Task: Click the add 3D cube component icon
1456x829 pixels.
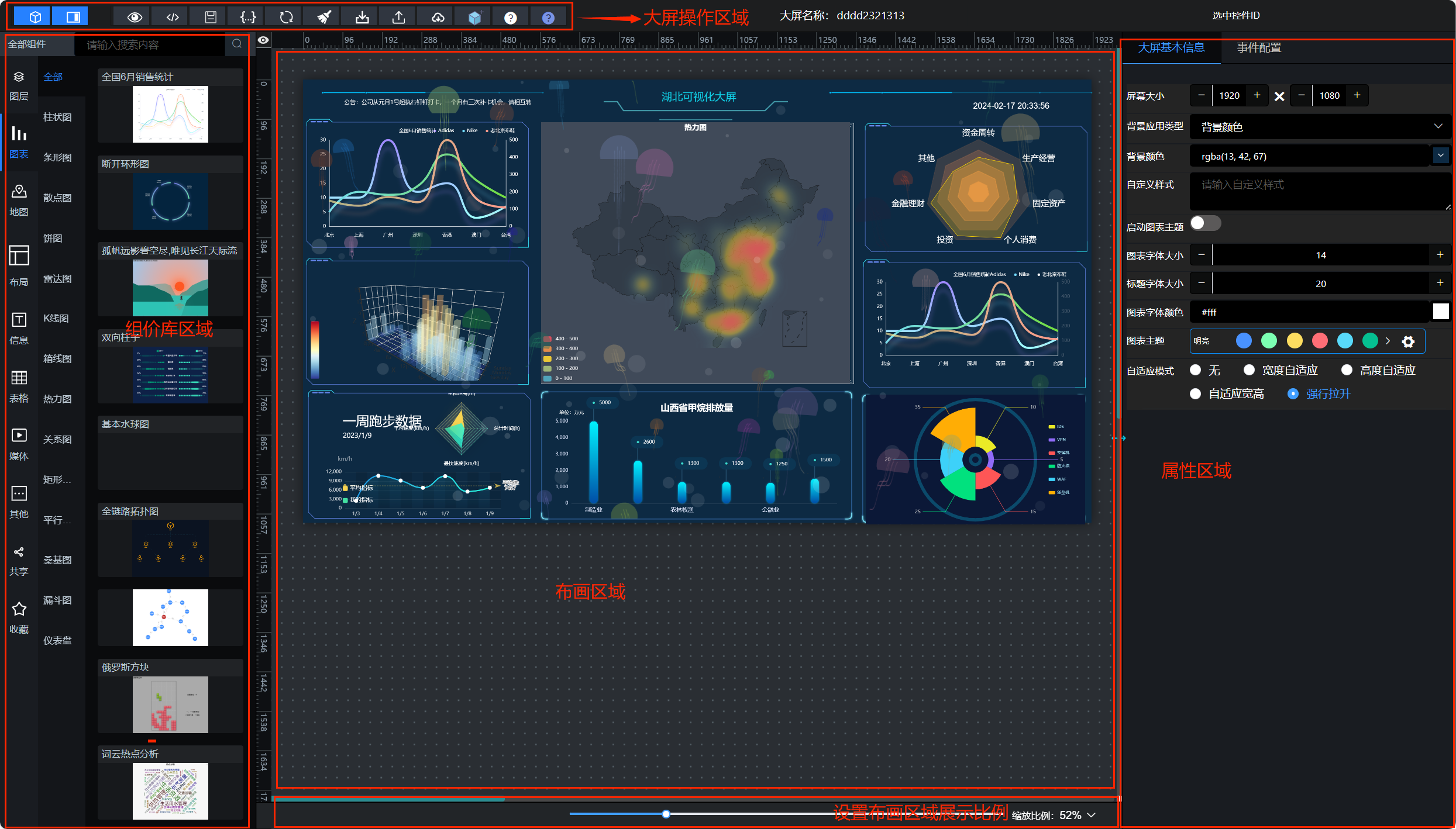Action: pos(474,17)
